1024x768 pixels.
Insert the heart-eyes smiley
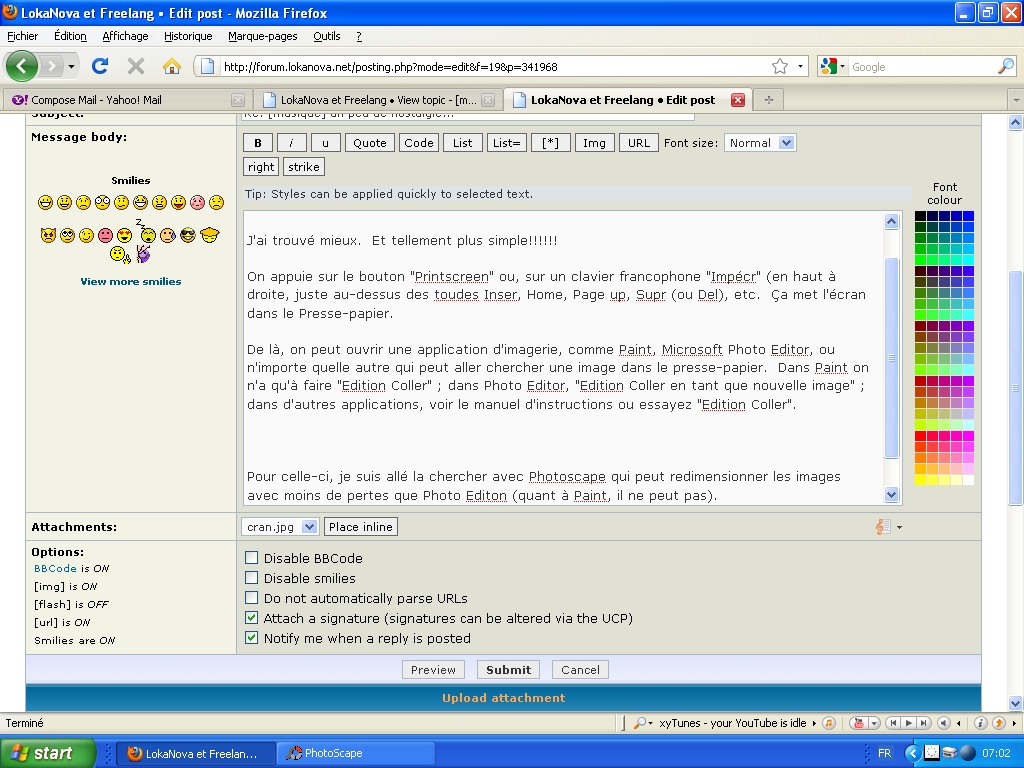click(124, 235)
